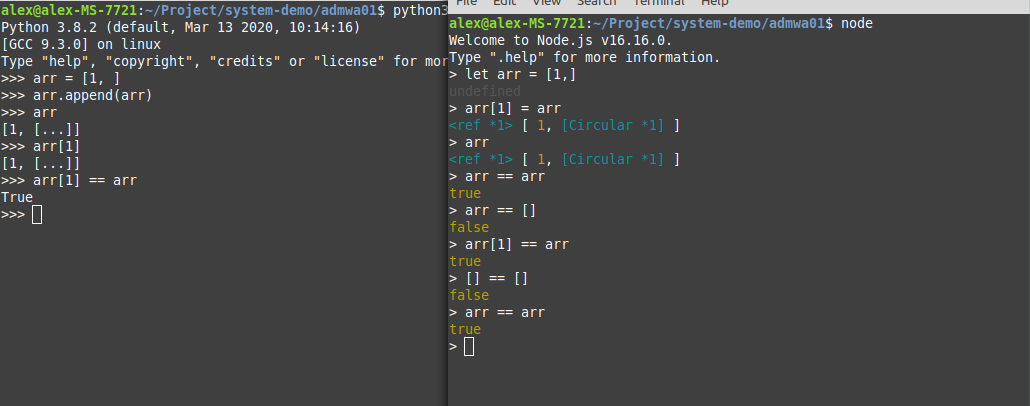Click the '> let arr = [1,]' line
1030x406 pixels.
point(513,75)
